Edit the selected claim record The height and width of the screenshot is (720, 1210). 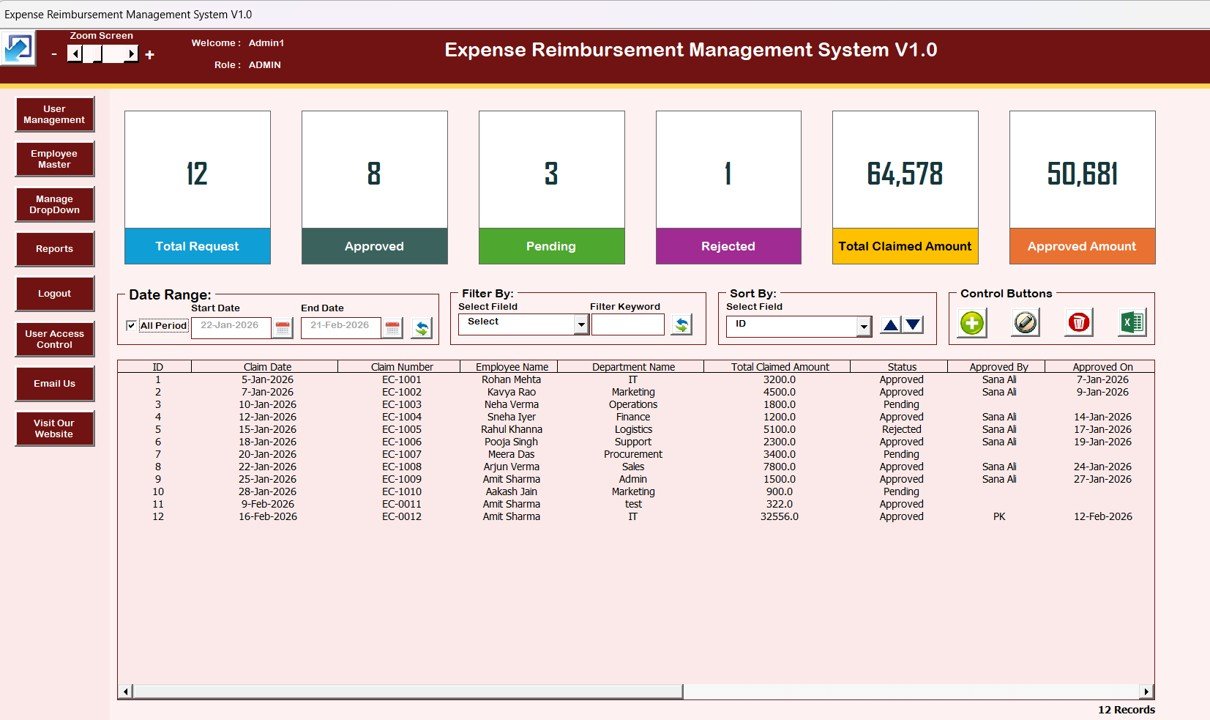(1024, 321)
